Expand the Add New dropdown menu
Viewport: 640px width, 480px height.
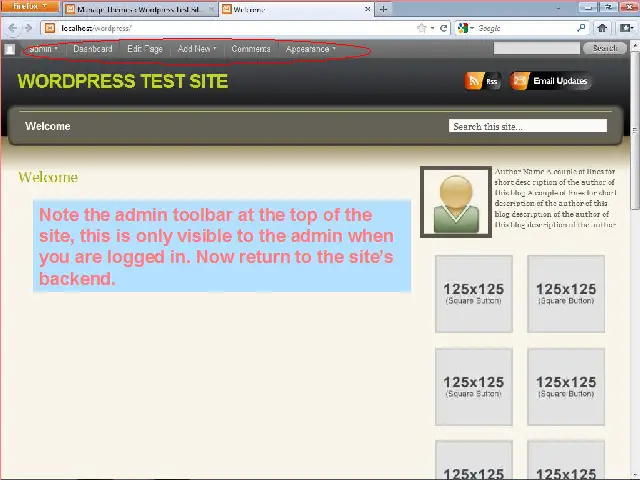click(x=196, y=49)
